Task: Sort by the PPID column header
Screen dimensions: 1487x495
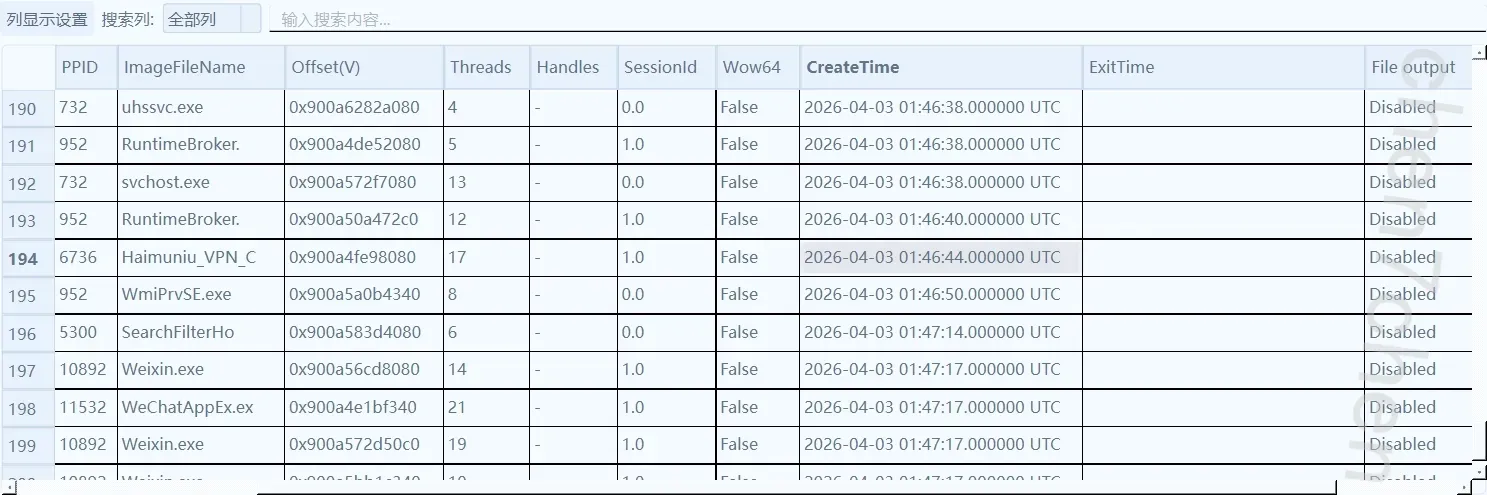Action: click(x=78, y=68)
